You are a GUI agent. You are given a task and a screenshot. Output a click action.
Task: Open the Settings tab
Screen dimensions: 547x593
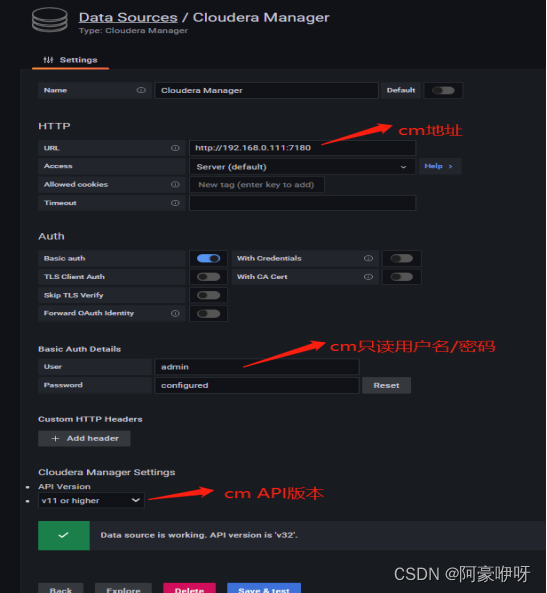click(x=71, y=60)
